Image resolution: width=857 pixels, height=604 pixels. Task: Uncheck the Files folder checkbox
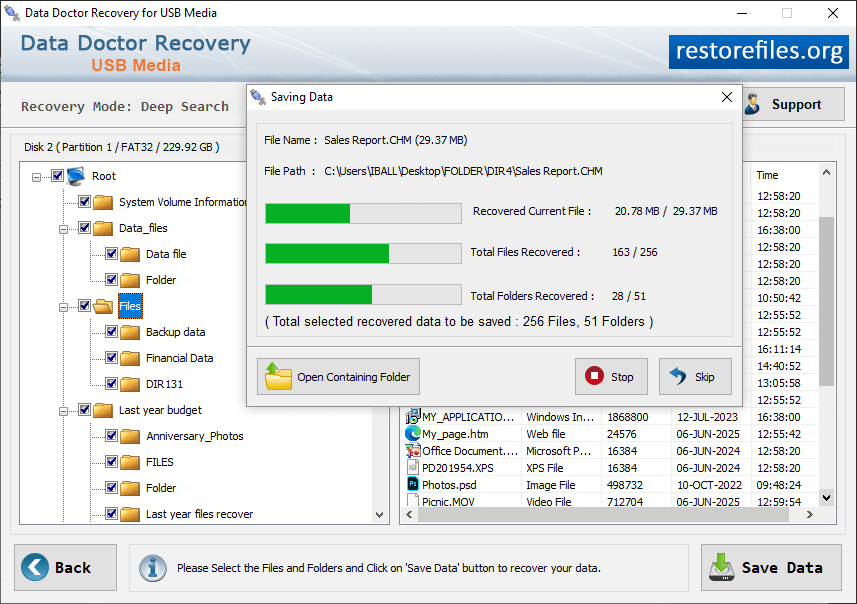(x=84, y=306)
